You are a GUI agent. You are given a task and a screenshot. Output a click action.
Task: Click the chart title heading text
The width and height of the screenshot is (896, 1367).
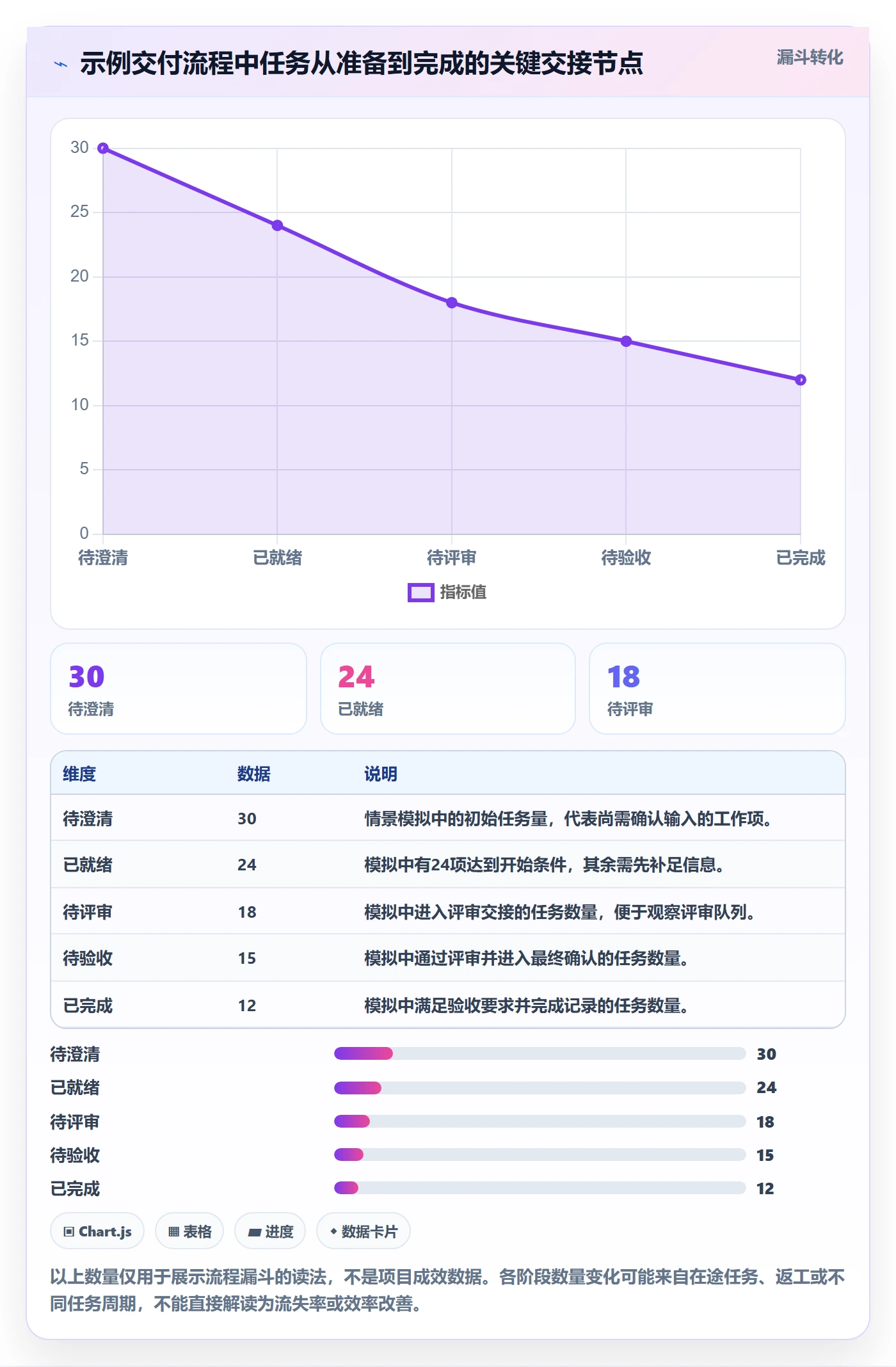pyautogui.click(x=362, y=63)
